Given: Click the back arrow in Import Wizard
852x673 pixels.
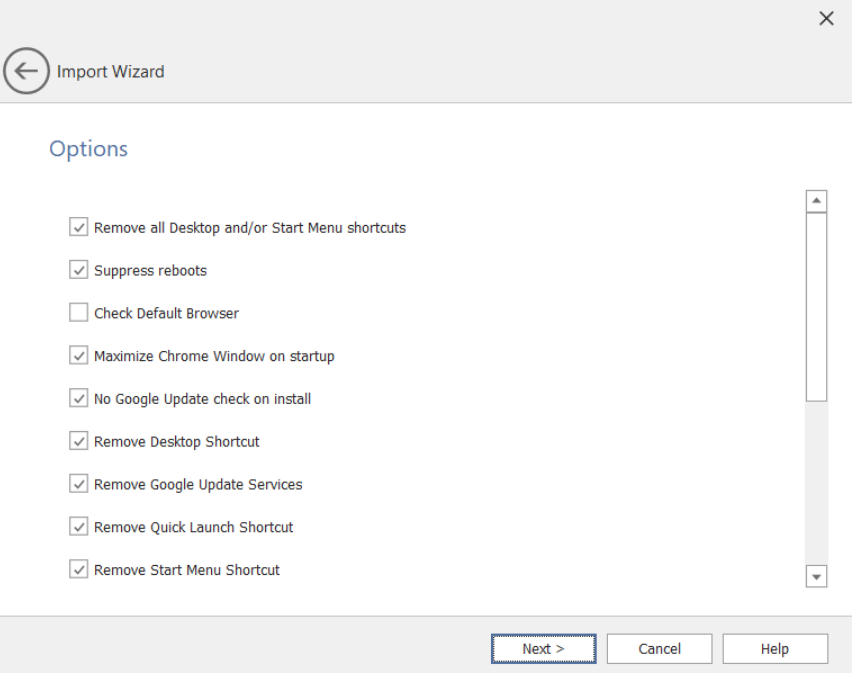Looking at the screenshot, I should pyautogui.click(x=27, y=71).
